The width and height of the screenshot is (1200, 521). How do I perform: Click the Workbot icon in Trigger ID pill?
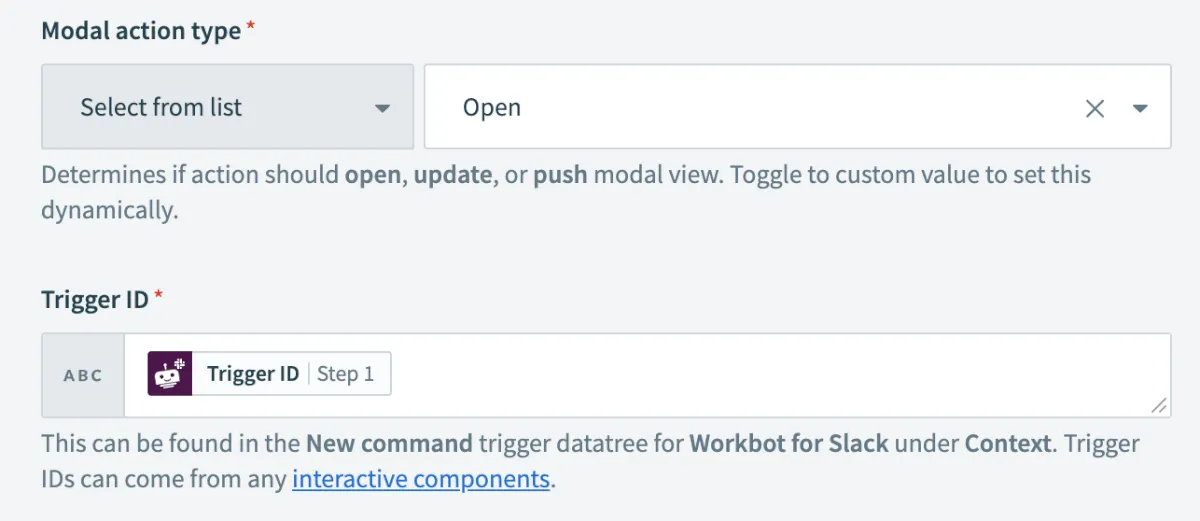(170, 374)
